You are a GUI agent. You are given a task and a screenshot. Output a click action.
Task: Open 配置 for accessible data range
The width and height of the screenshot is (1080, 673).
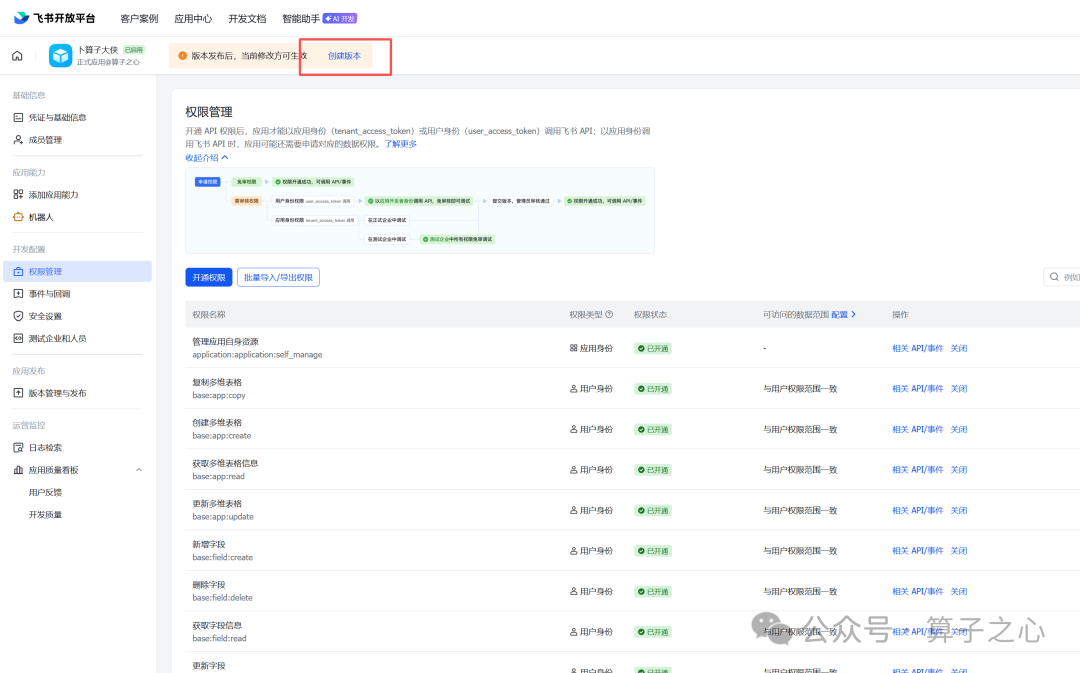pyautogui.click(x=843, y=315)
